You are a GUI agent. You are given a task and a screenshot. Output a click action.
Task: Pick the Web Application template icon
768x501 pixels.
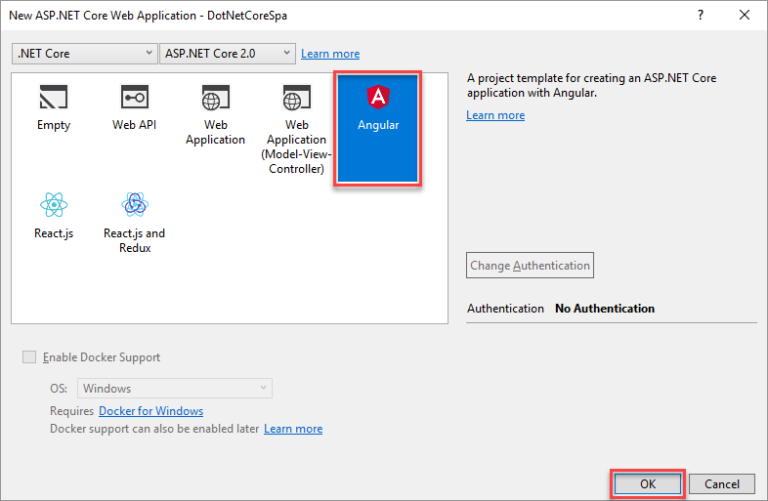(x=215, y=98)
